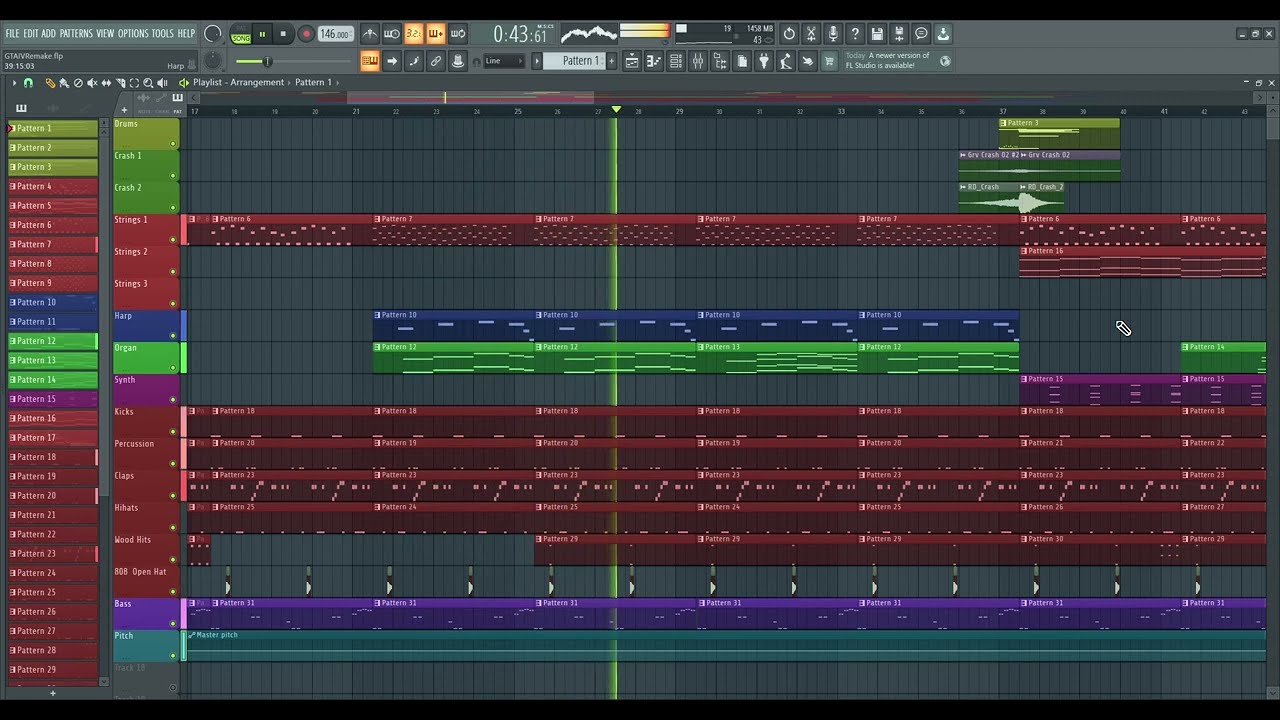The width and height of the screenshot is (1280, 720).
Task: Enable wait for input to start
Action: pyautogui.click(x=392, y=34)
